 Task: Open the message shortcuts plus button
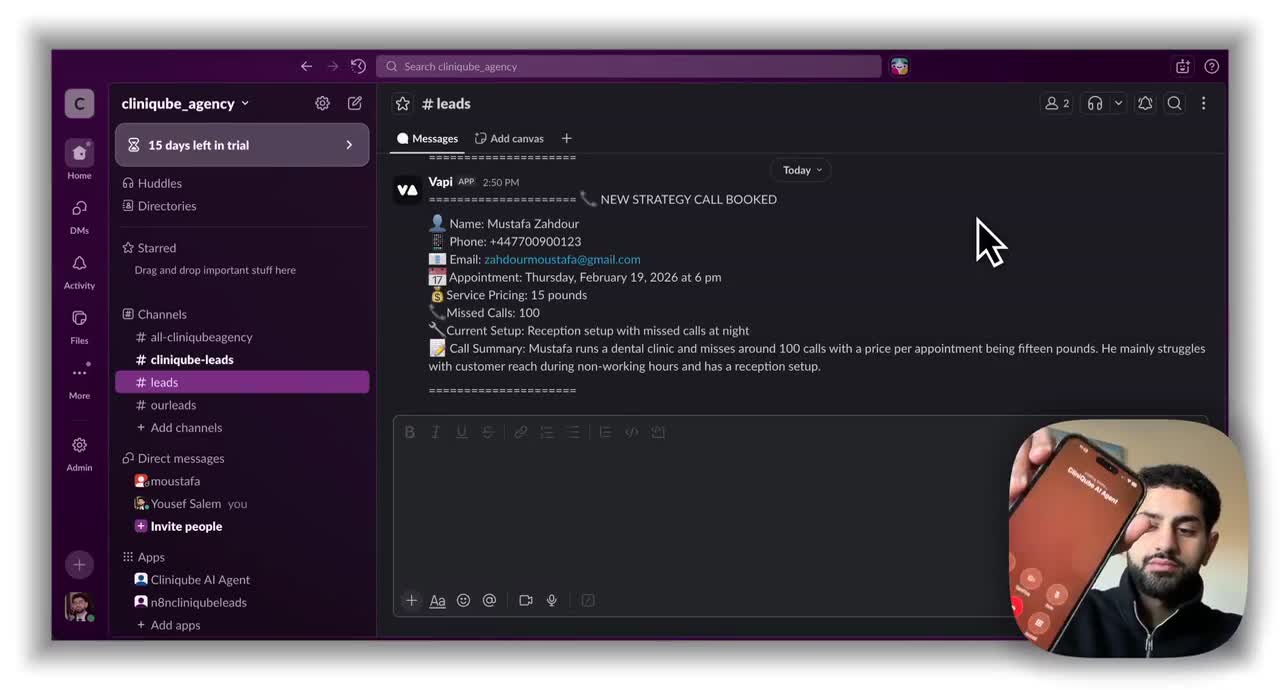pyautogui.click(x=411, y=600)
